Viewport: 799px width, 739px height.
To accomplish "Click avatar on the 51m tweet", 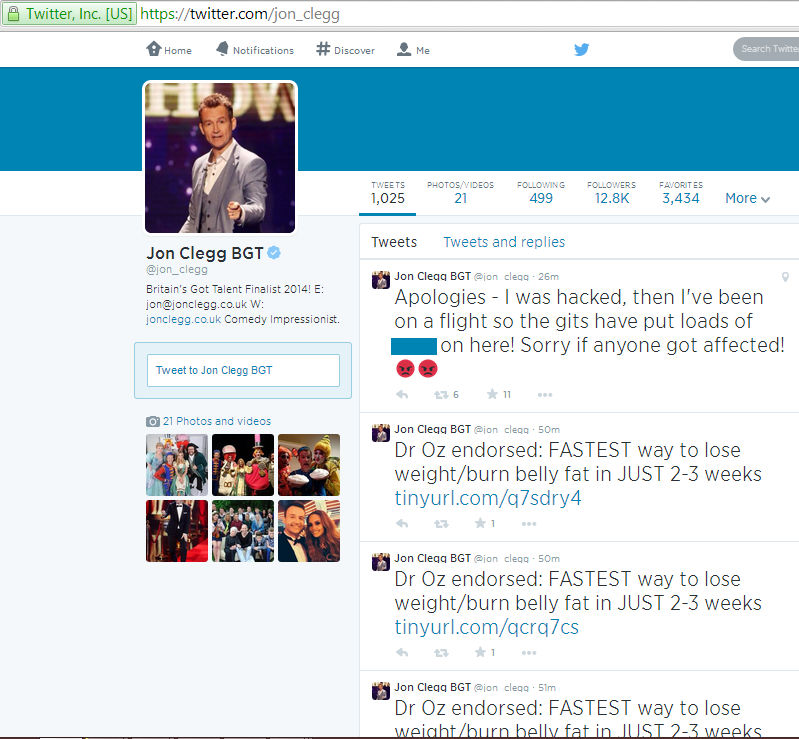I will point(381,691).
